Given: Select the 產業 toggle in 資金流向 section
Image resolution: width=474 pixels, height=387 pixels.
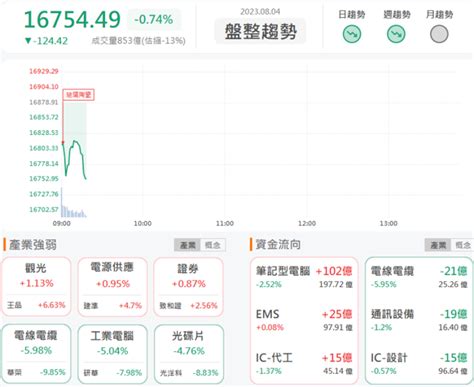Looking at the screenshot, I should coord(438,245).
